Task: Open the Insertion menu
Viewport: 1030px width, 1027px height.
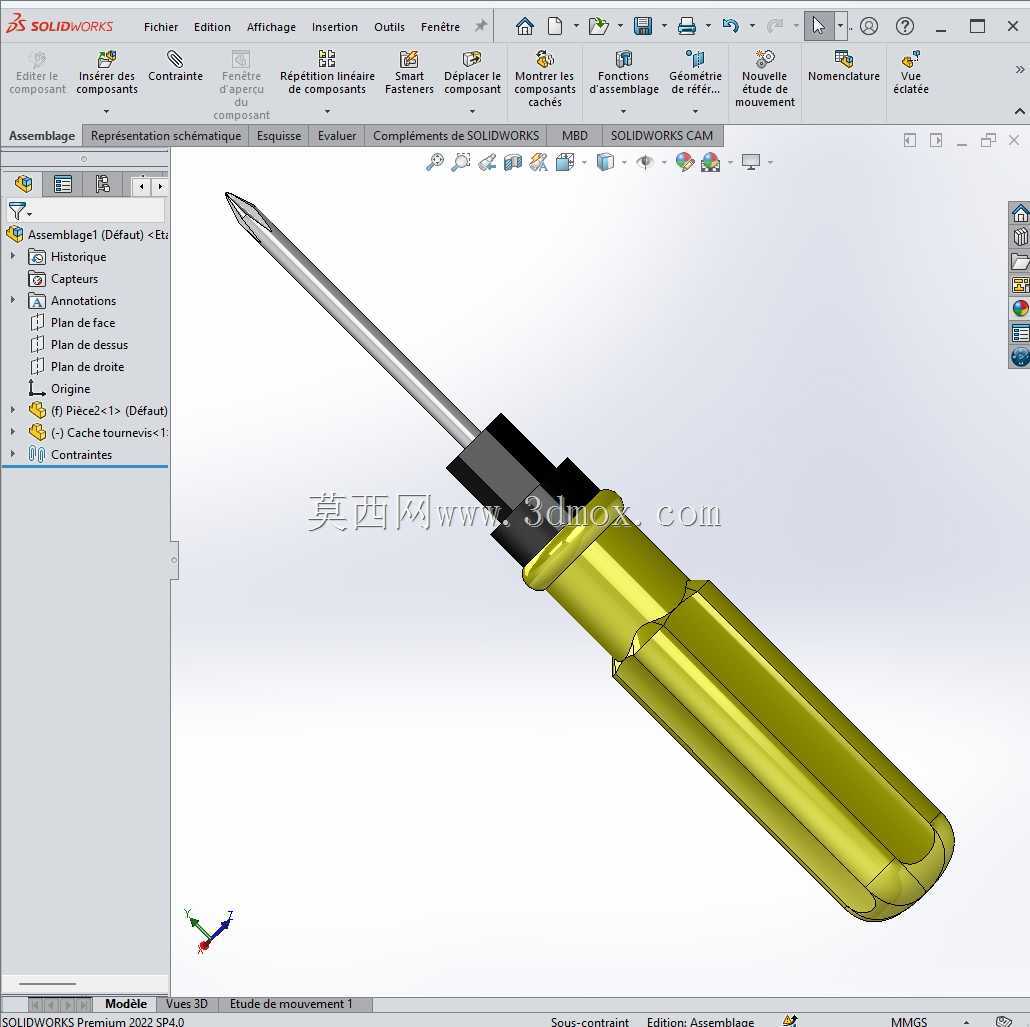Action: tap(335, 27)
